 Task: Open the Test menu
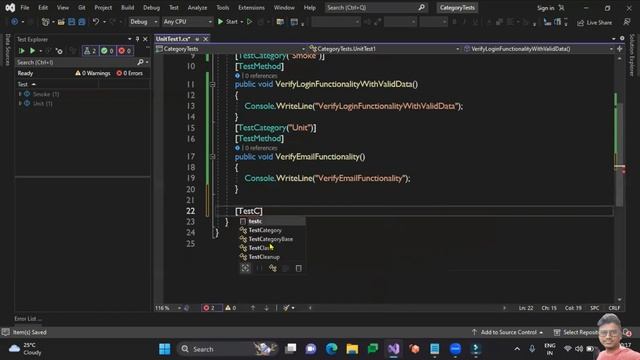point(174,7)
